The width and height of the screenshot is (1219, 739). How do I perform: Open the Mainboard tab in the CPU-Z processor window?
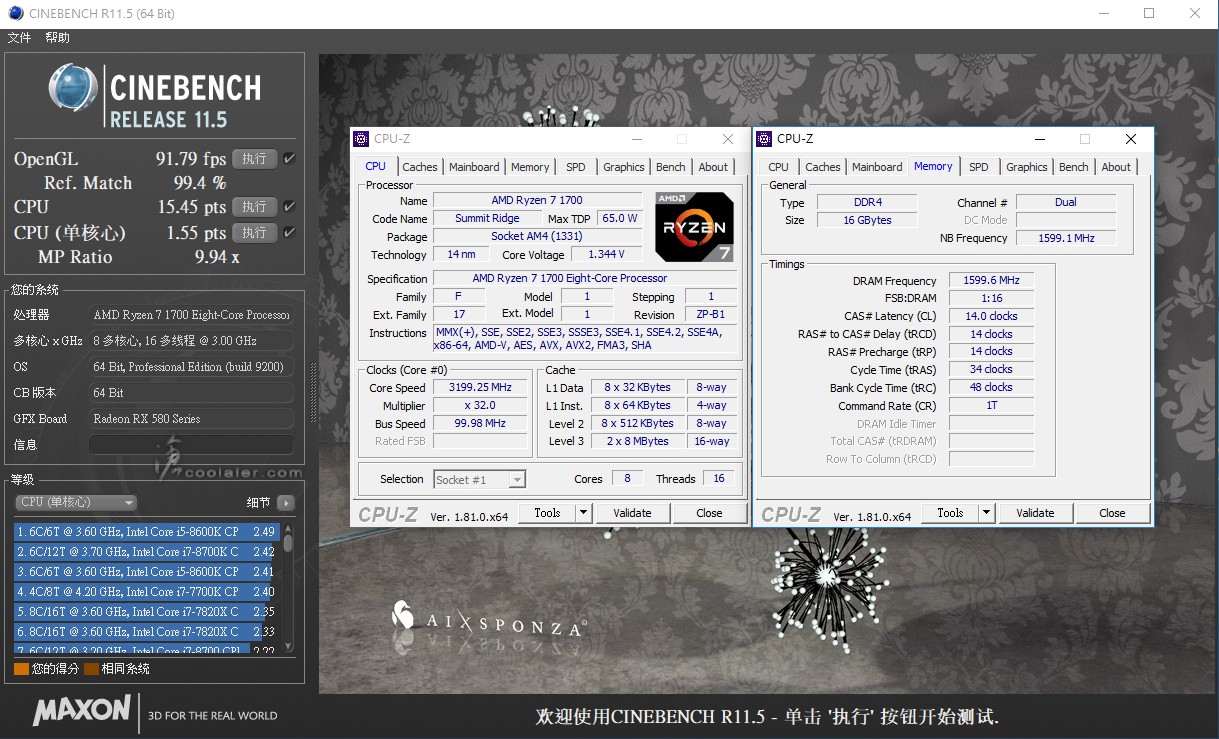pyautogui.click(x=474, y=167)
